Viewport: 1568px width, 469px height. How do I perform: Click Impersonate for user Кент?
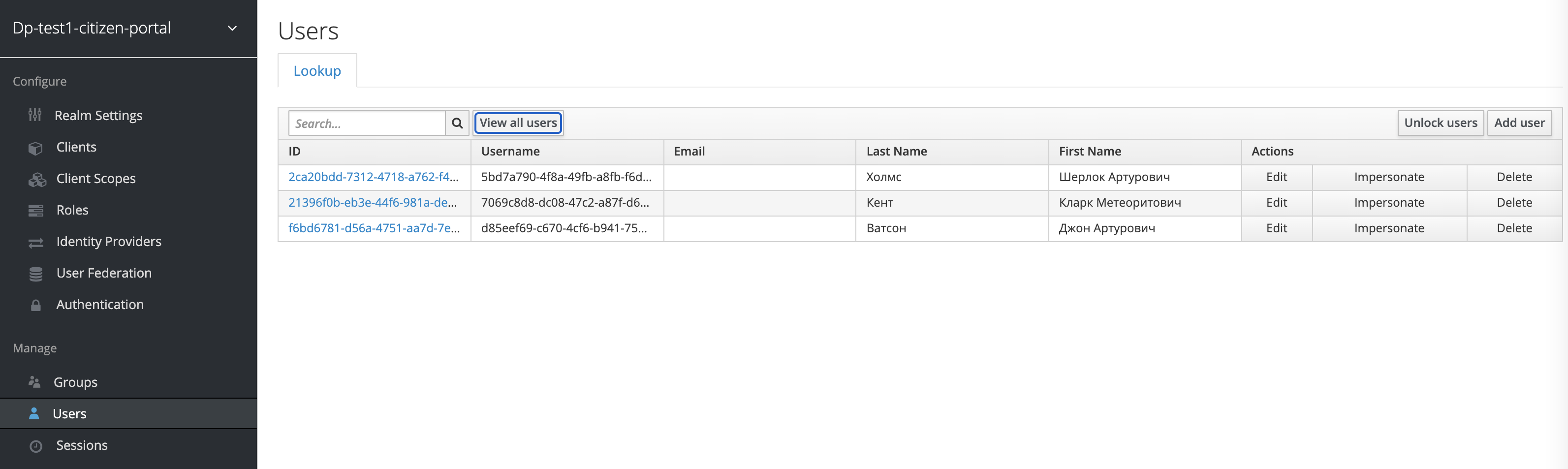[x=1389, y=203]
